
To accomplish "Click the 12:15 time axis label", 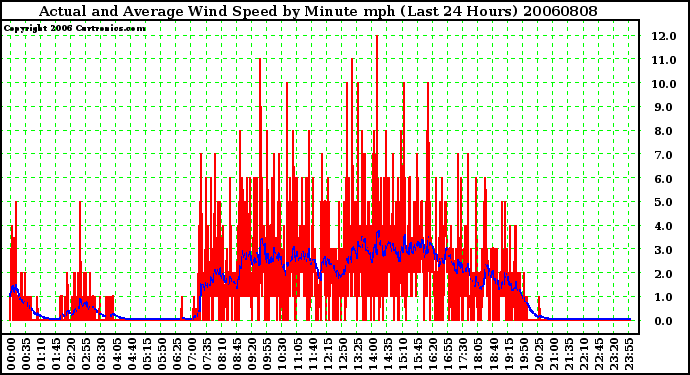I will [327, 354].
